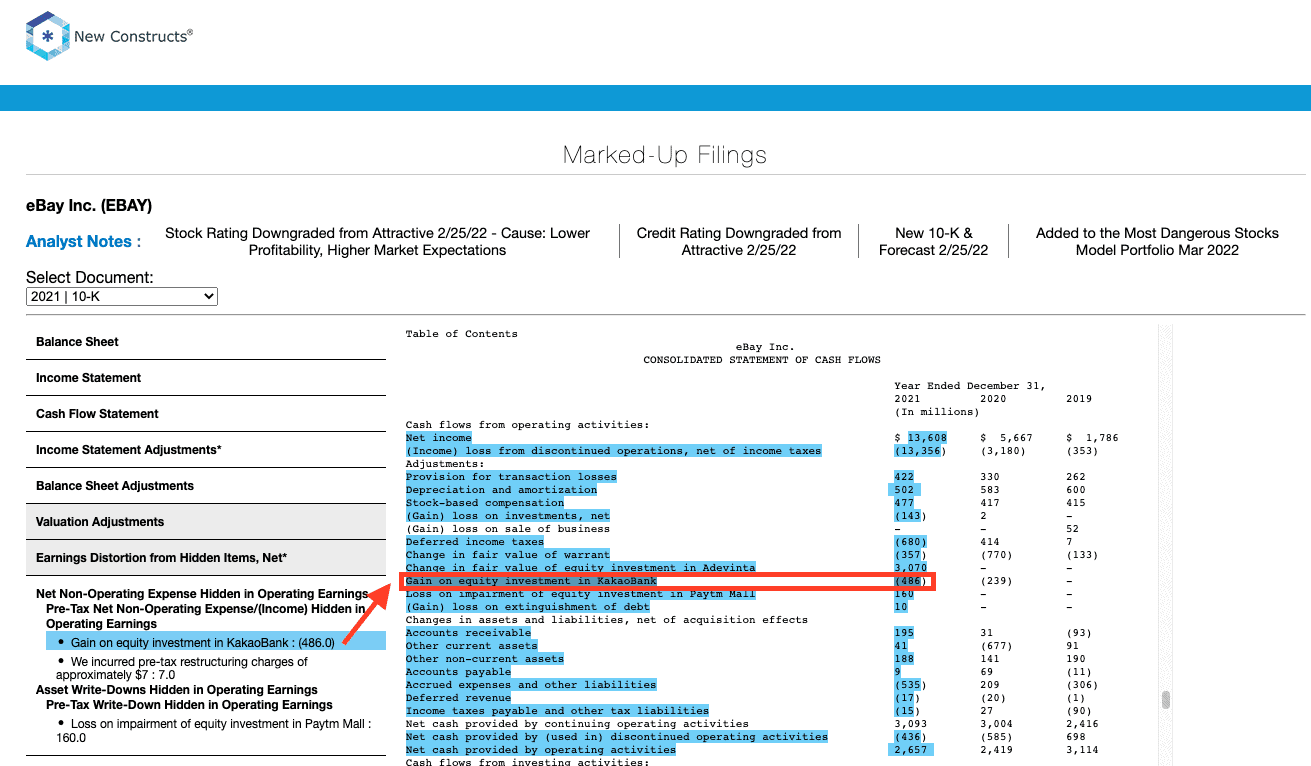Click Stock-based compensation line

(x=485, y=503)
